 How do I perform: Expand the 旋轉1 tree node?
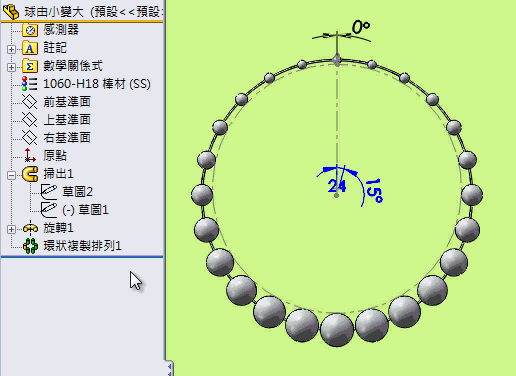pos(11,229)
